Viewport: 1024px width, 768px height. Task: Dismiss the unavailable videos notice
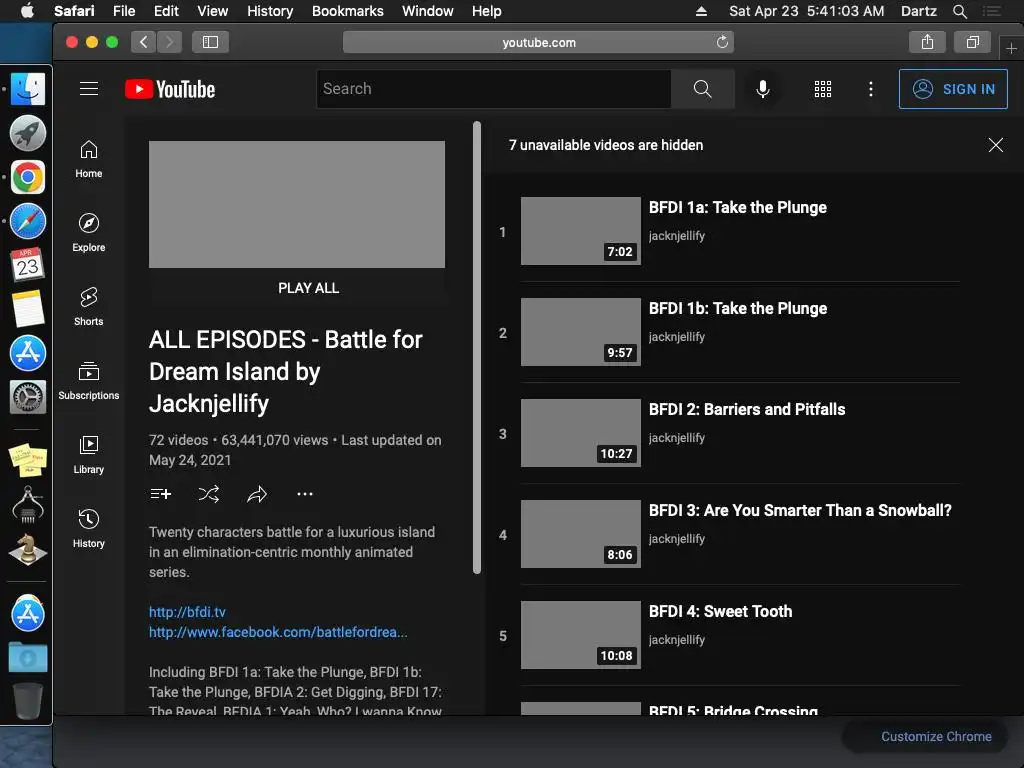tap(995, 145)
